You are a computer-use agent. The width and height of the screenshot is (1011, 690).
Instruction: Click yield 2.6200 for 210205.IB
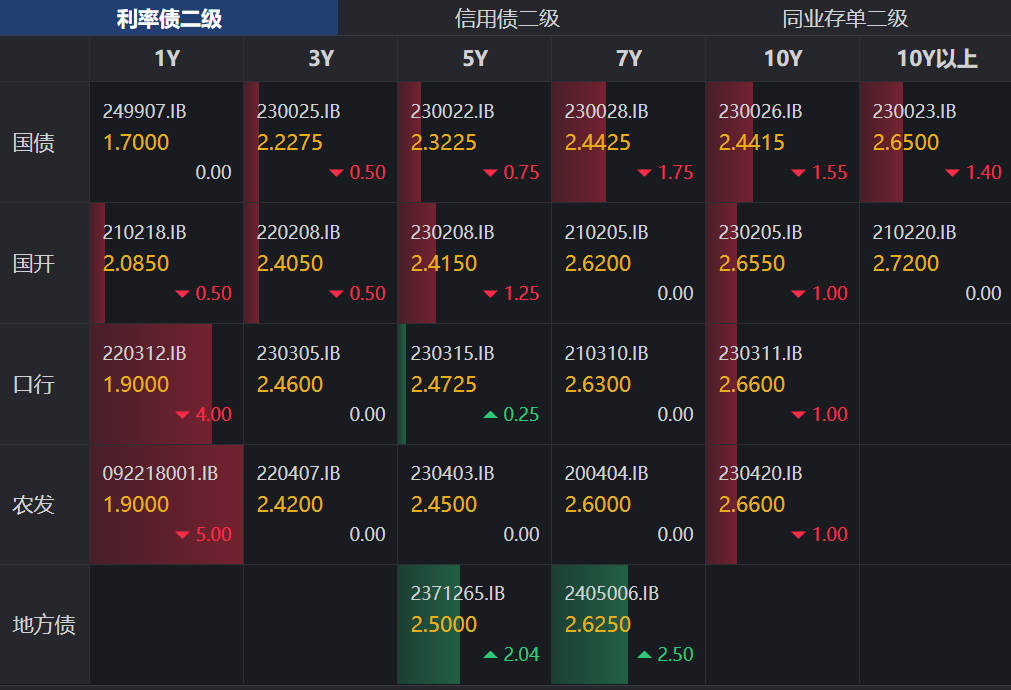click(597, 264)
